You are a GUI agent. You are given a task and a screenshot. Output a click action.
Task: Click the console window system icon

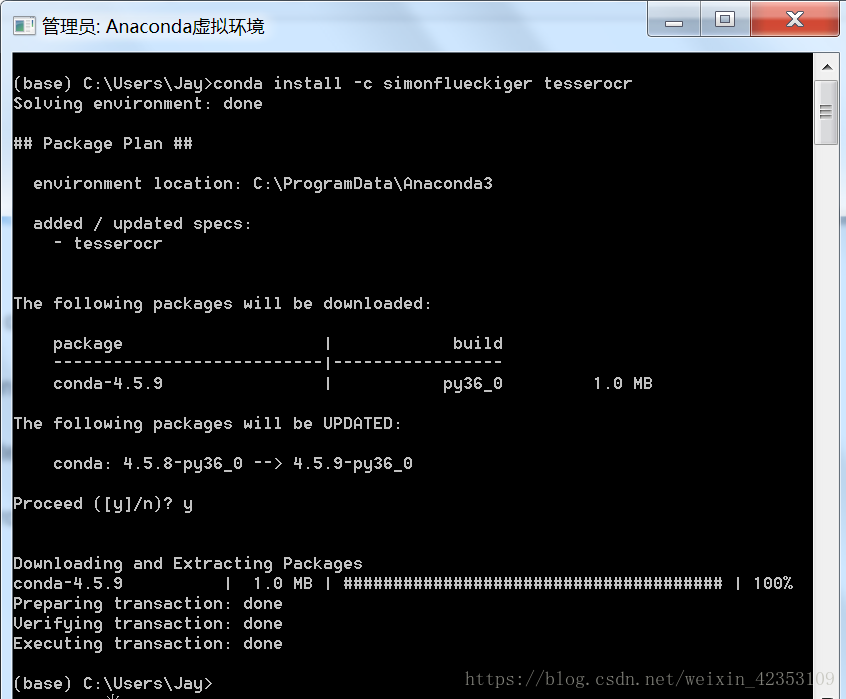24,25
